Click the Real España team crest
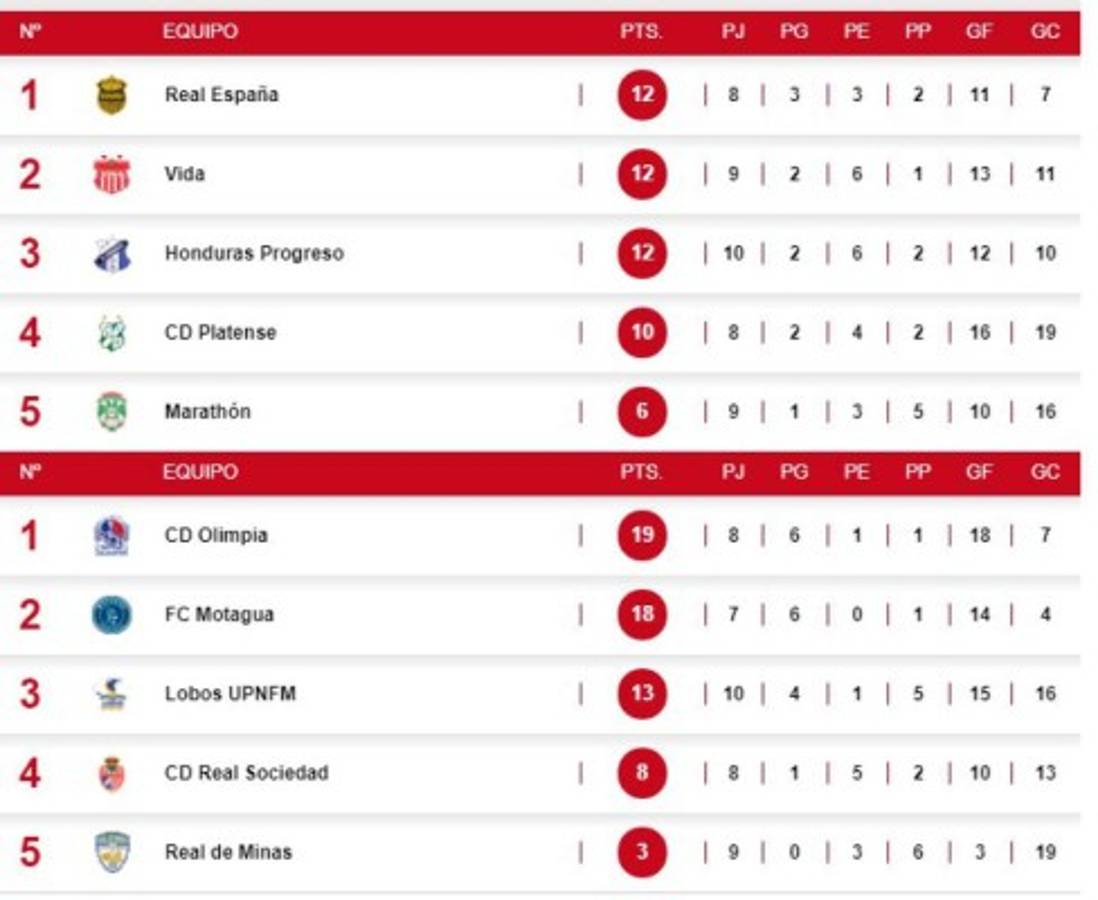The image size is (1098, 900). (x=112, y=96)
